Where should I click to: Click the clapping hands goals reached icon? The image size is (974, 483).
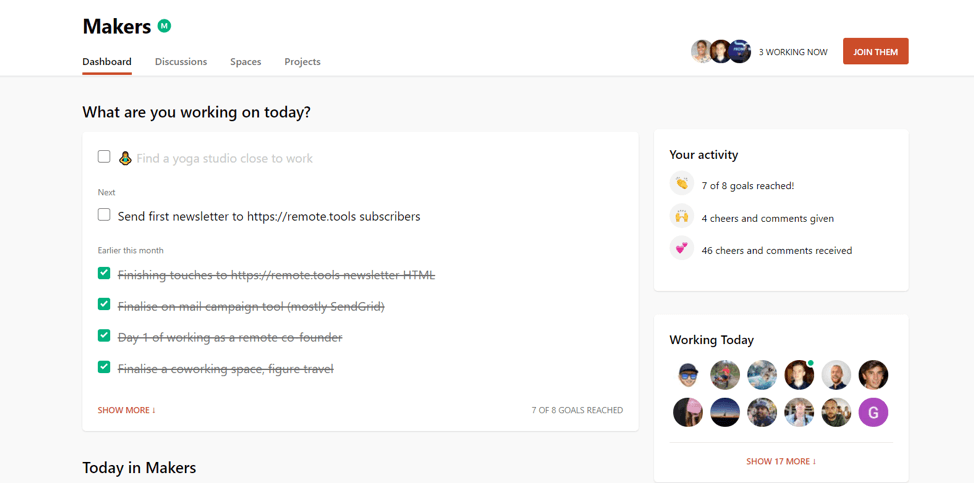coord(681,184)
